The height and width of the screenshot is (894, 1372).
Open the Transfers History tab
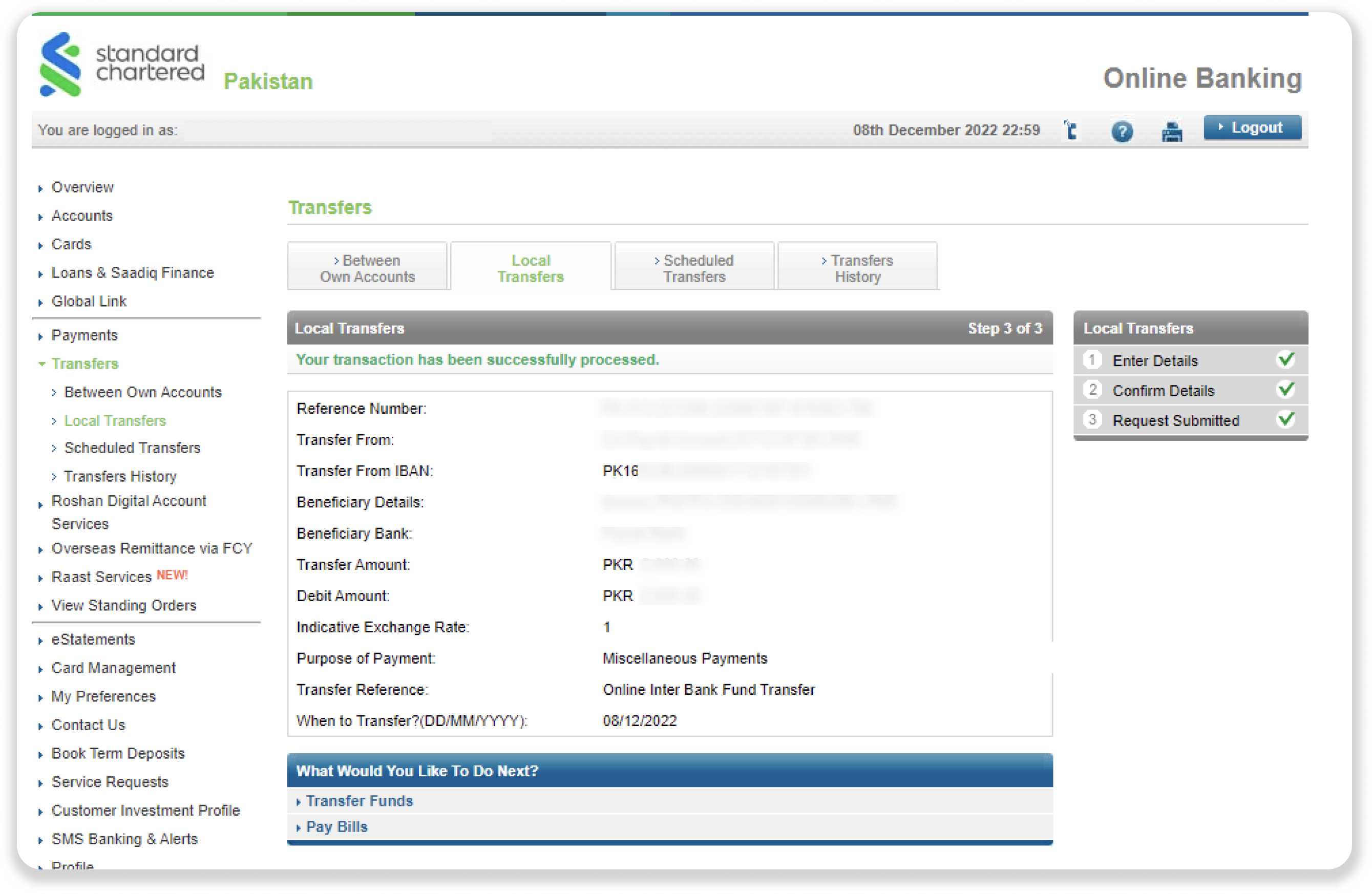click(x=857, y=268)
